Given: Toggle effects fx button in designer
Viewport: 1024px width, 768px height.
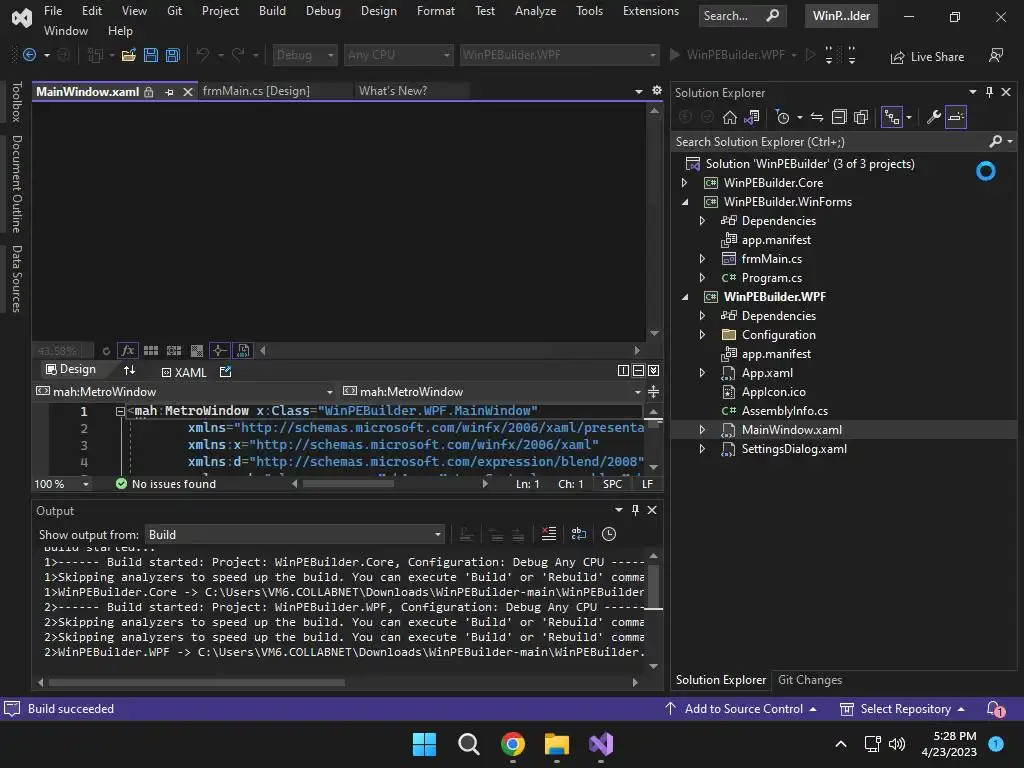Looking at the screenshot, I should 128,351.
